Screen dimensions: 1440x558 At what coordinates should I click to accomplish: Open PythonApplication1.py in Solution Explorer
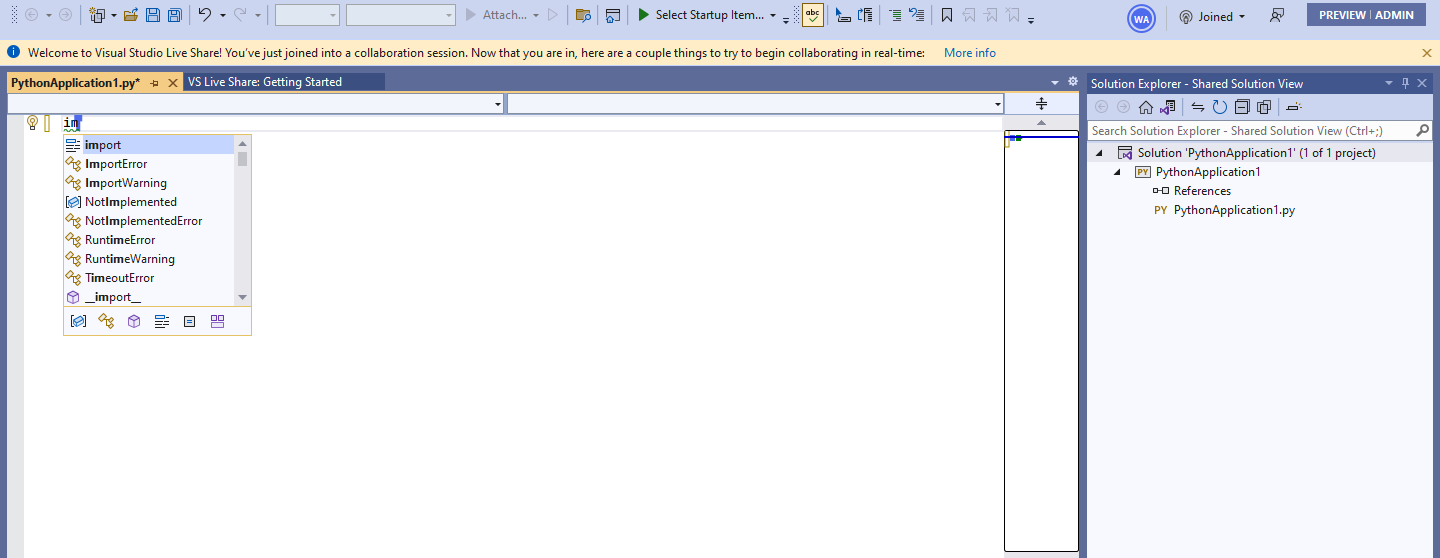pos(1234,210)
